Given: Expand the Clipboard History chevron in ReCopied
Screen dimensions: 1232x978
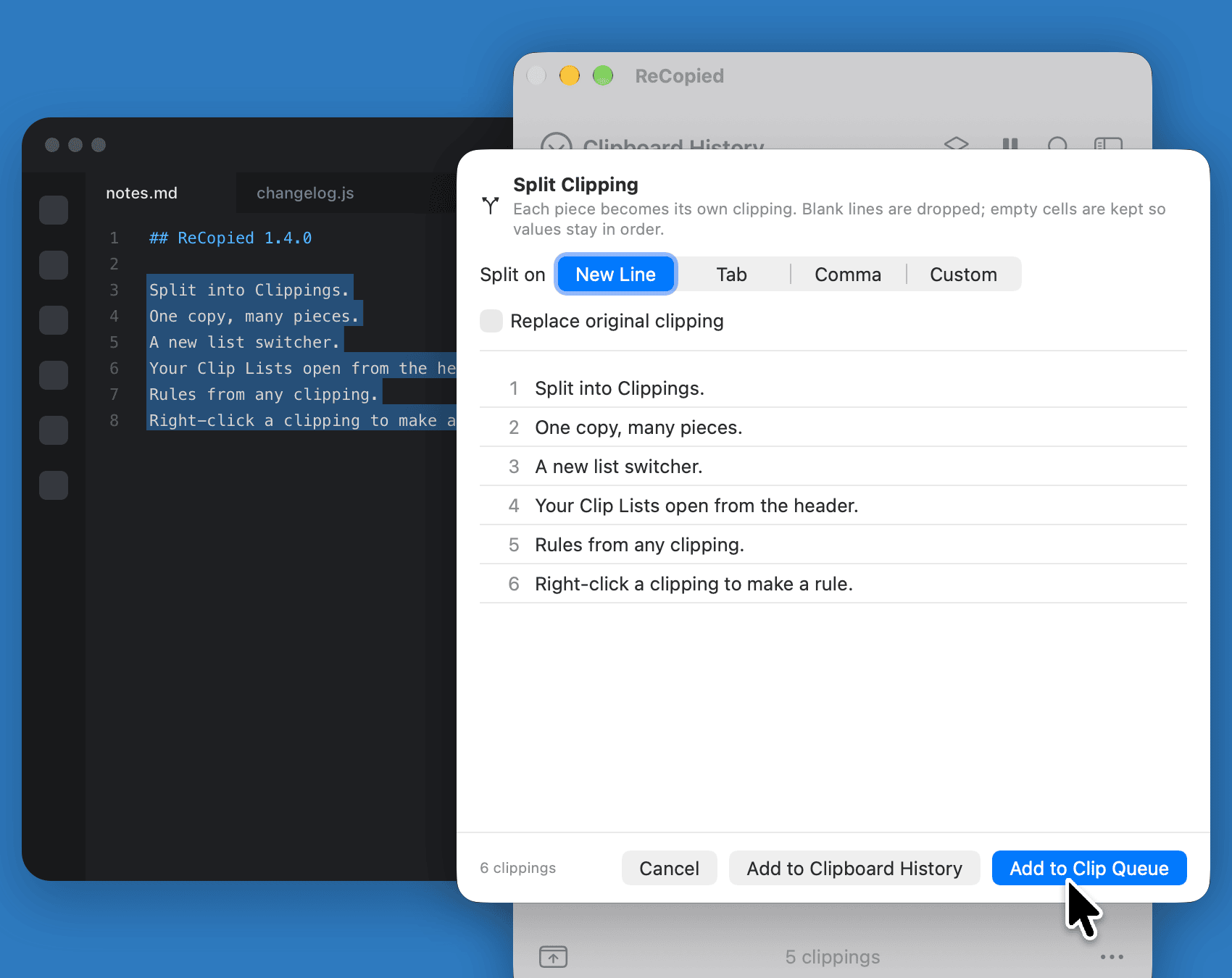Looking at the screenshot, I should (557, 142).
